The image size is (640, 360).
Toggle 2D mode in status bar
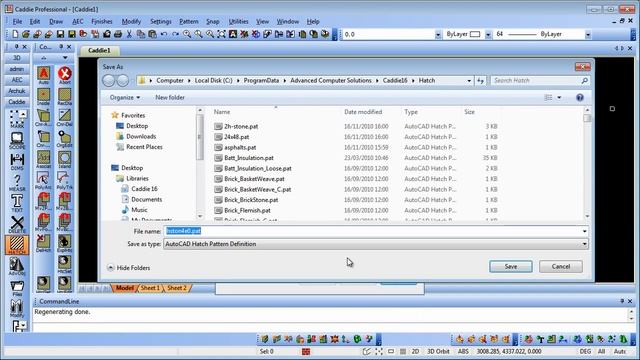[416, 351]
